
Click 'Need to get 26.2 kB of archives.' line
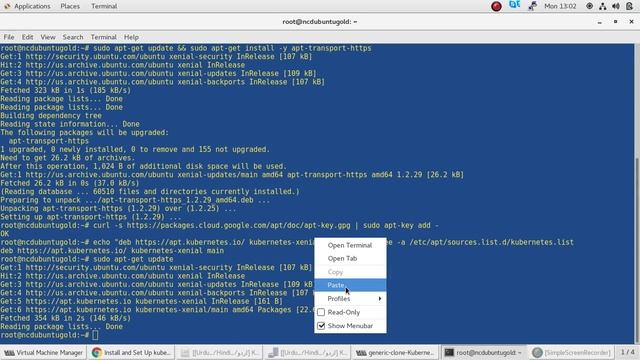pyautogui.click(x=67, y=158)
